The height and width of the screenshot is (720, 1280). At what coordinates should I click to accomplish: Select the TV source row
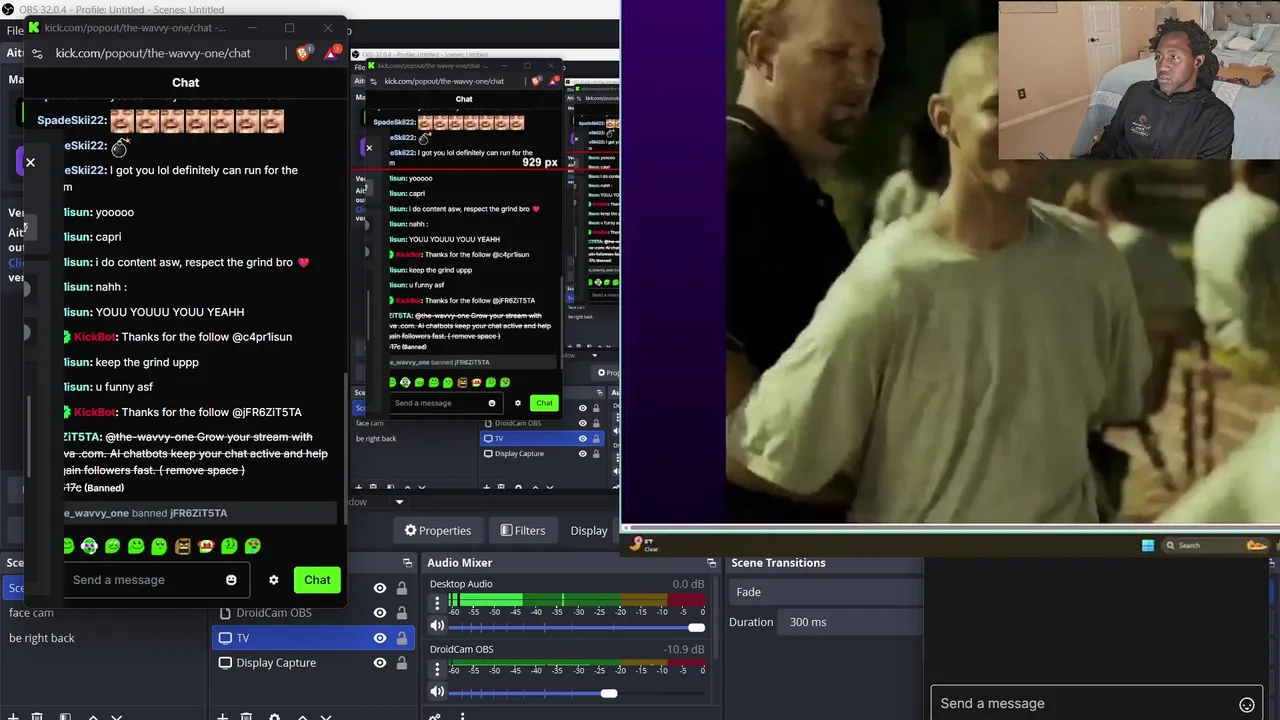[314, 638]
